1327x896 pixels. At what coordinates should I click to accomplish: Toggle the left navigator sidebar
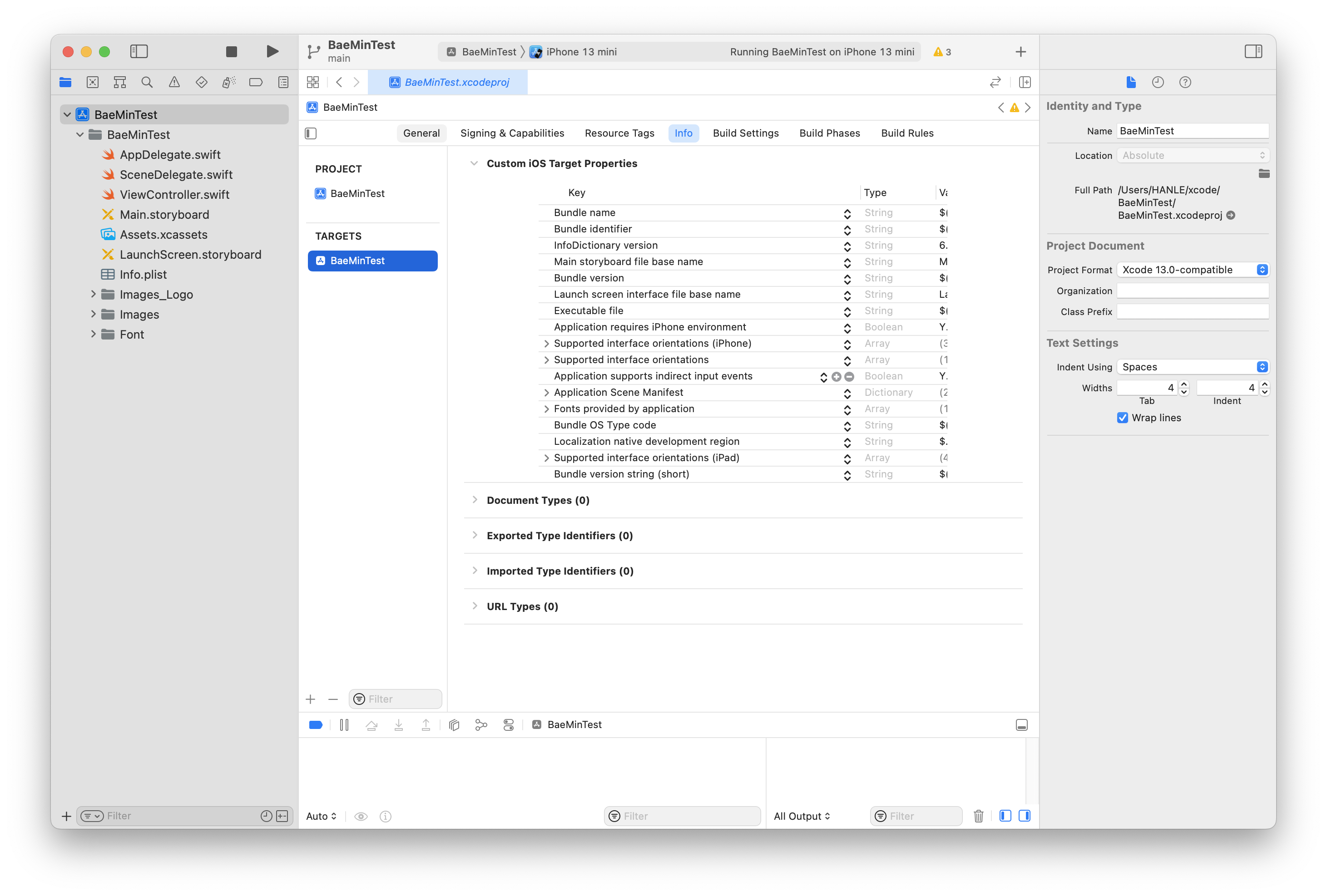(139, 52)
